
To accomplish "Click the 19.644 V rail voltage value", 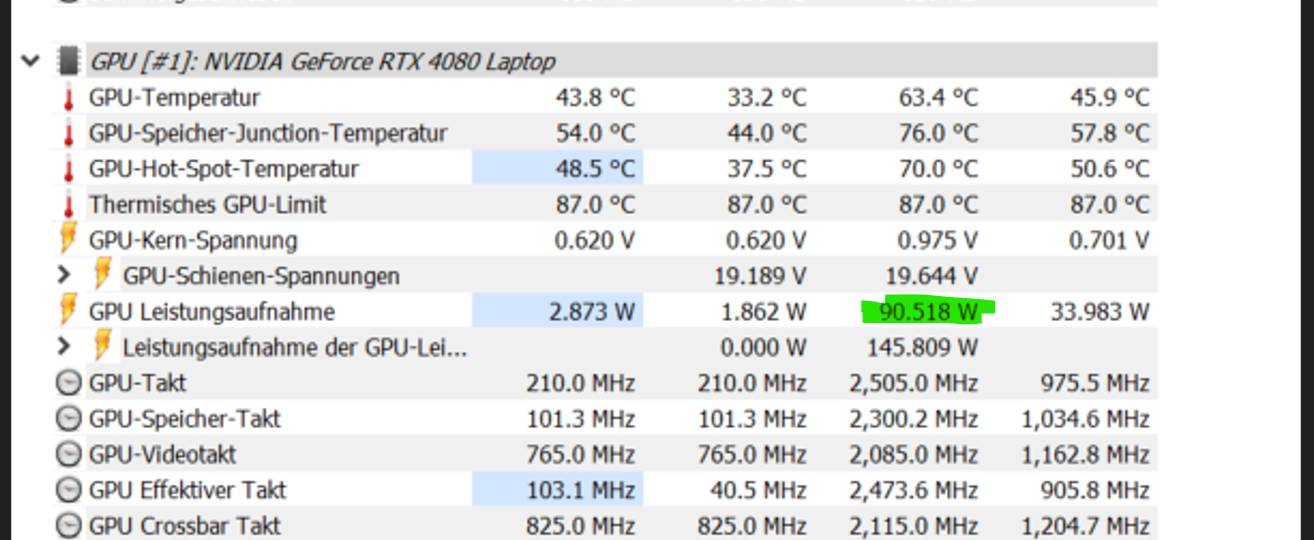I will (932, 276).
